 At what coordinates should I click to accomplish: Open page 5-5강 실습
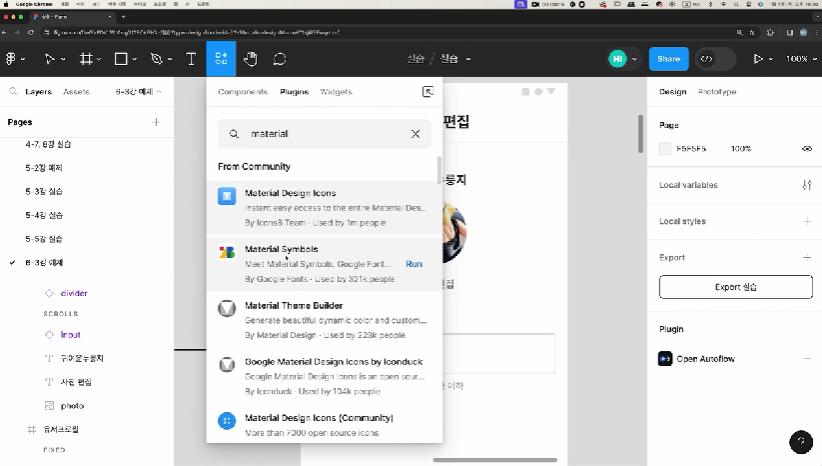[44, 239]
